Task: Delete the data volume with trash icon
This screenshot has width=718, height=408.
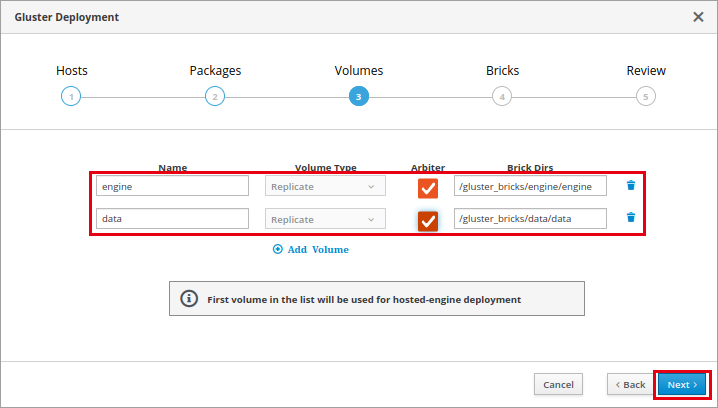Action: coord(631,217)
